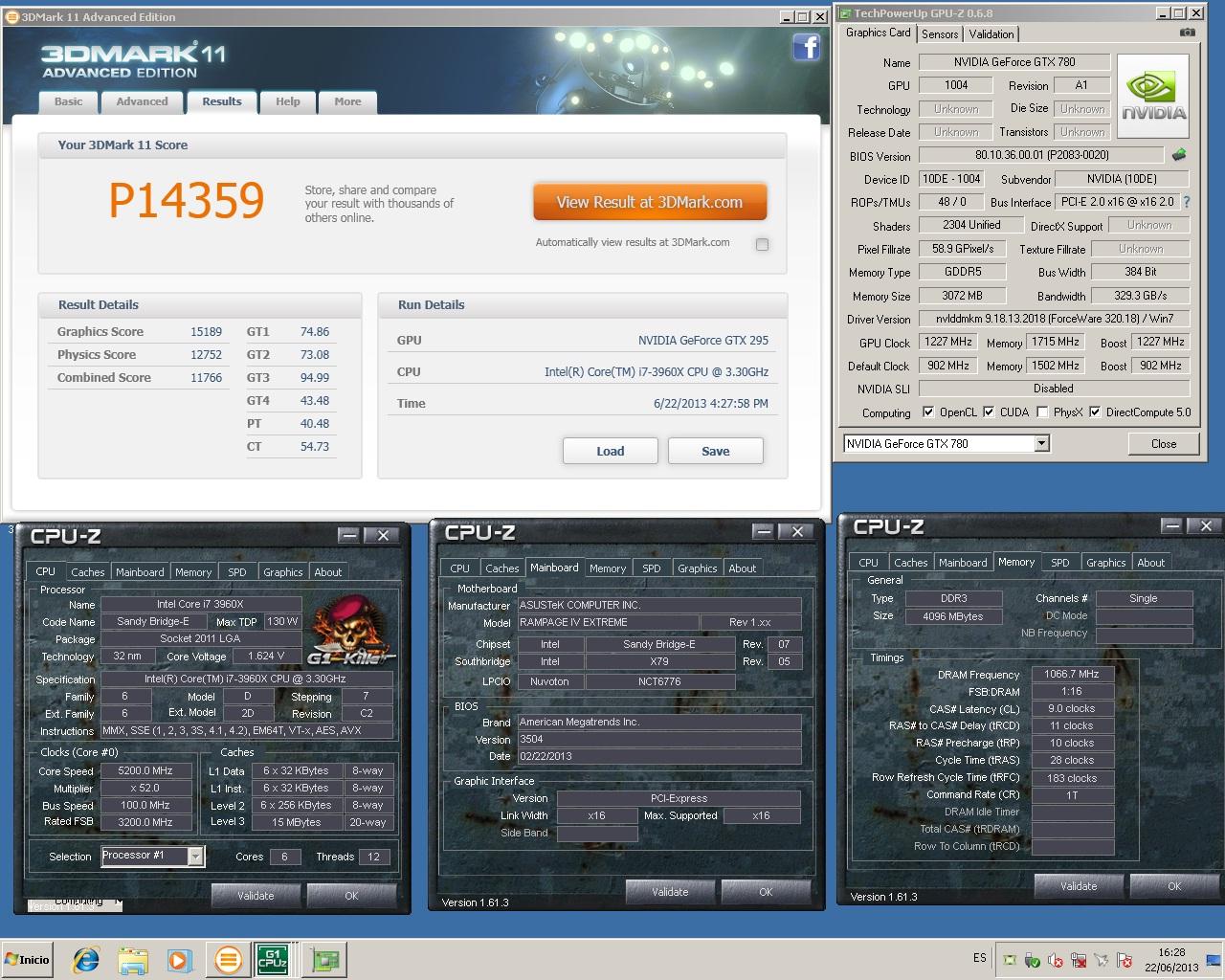Switch to the Basic tab in 3DMark
Screen dimensions: 1225x980
[68, 101]
